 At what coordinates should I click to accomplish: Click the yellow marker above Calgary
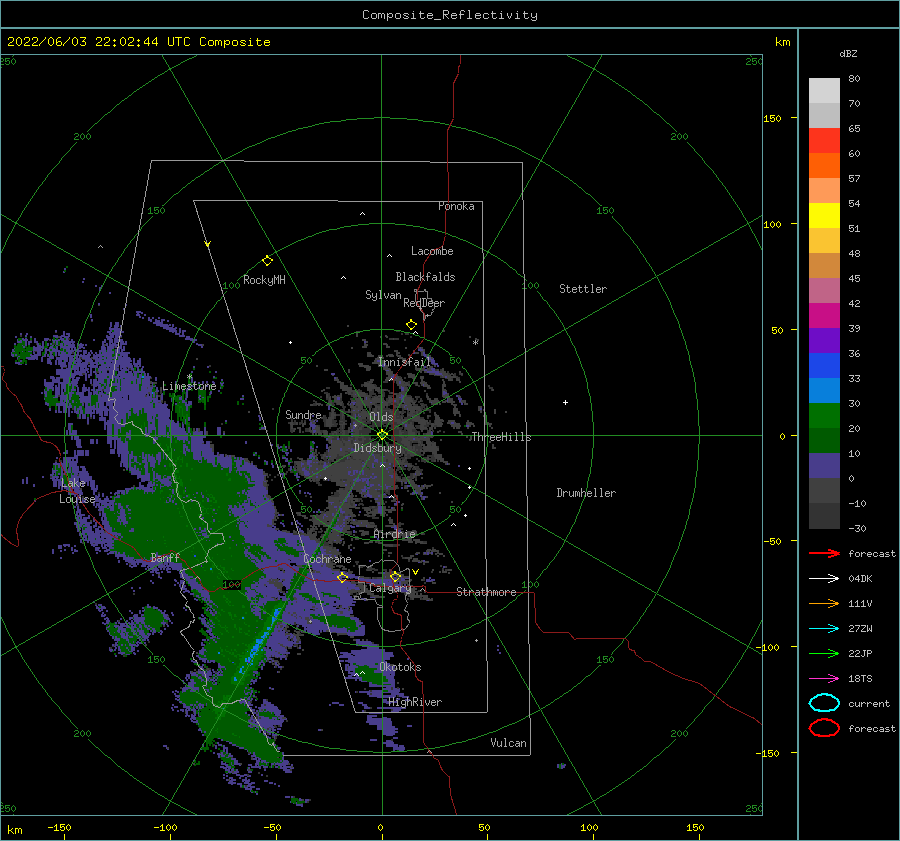395,576
